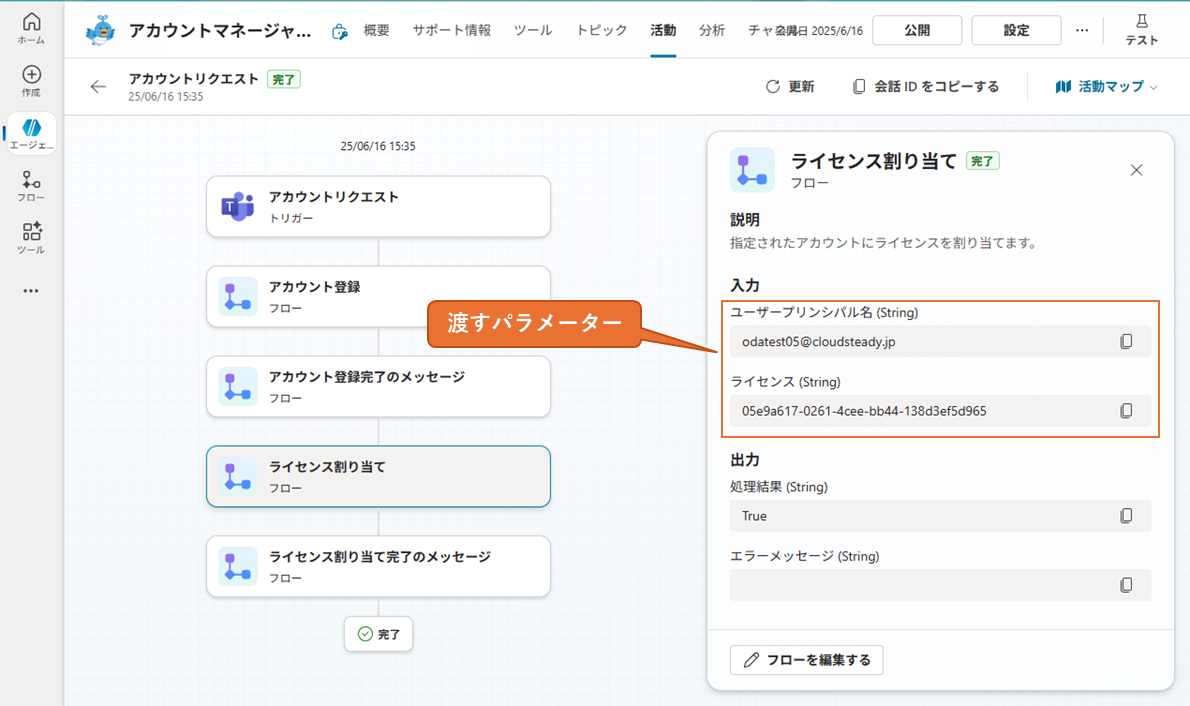Click the odatest05@cloudsteady.jp input value
The width and height of the screenshot is (1190, 706).
click(x=940, y=342)
